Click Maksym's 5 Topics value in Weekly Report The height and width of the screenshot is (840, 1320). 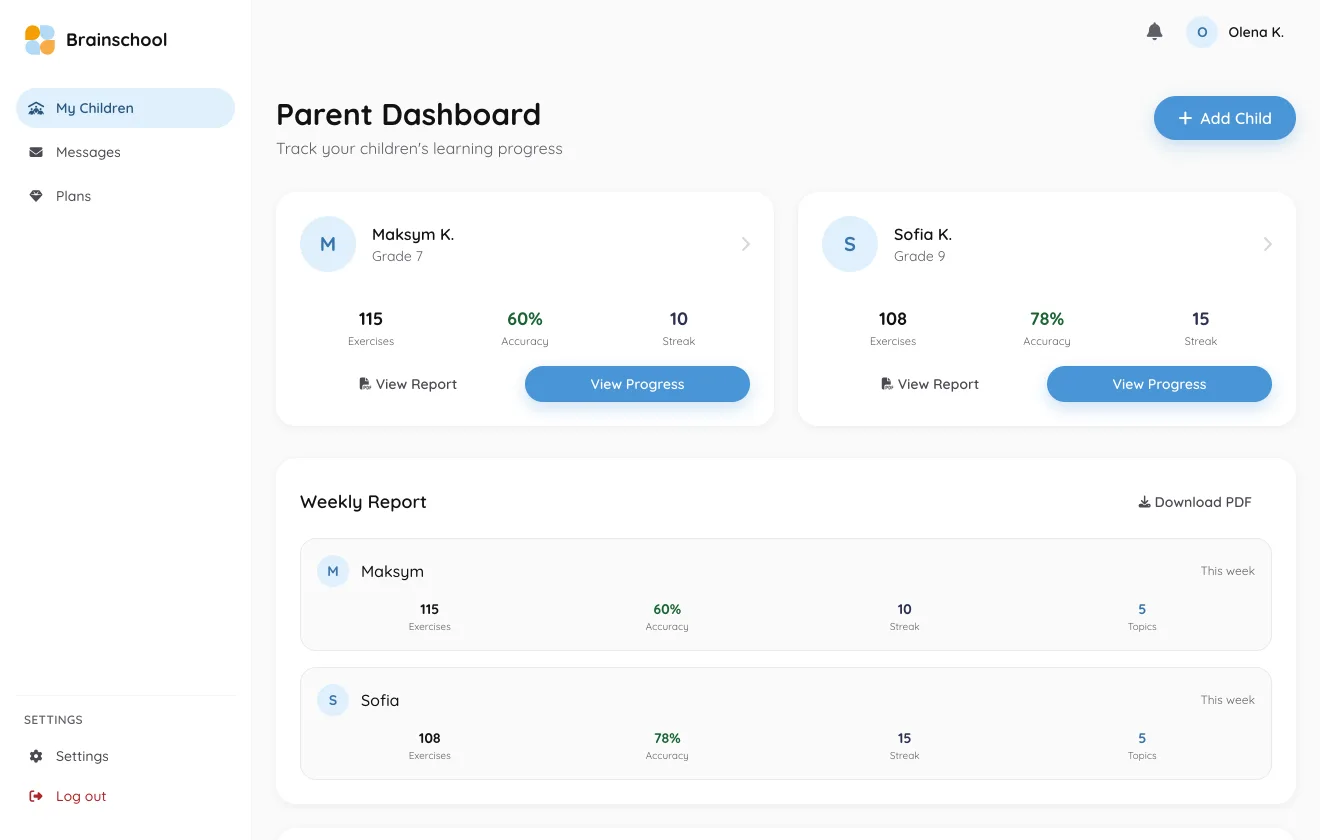pyautogui.click(x=1142, y=609)
